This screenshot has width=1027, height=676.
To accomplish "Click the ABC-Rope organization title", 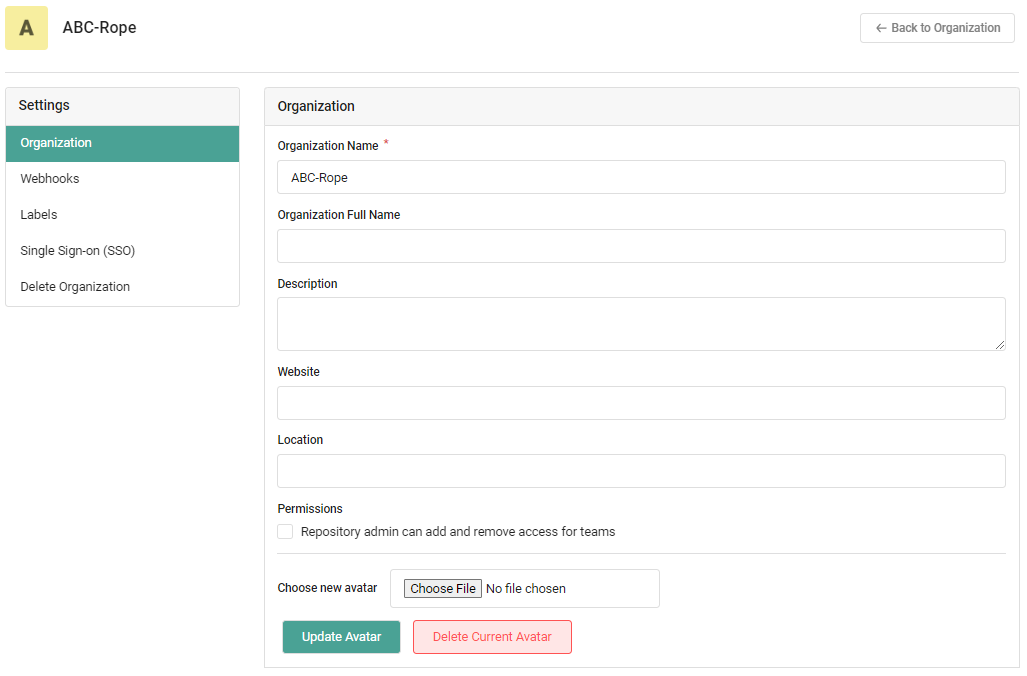I will point(99,28).
